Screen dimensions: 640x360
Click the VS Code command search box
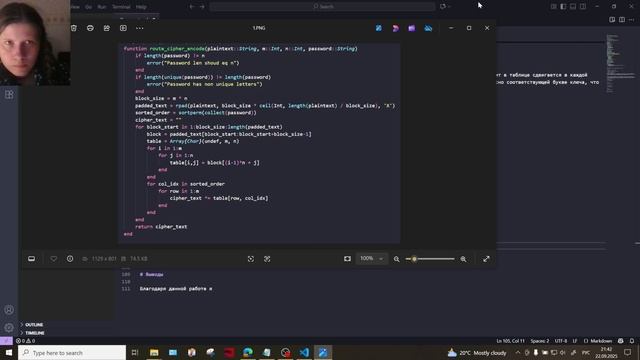tap(322, 7)
